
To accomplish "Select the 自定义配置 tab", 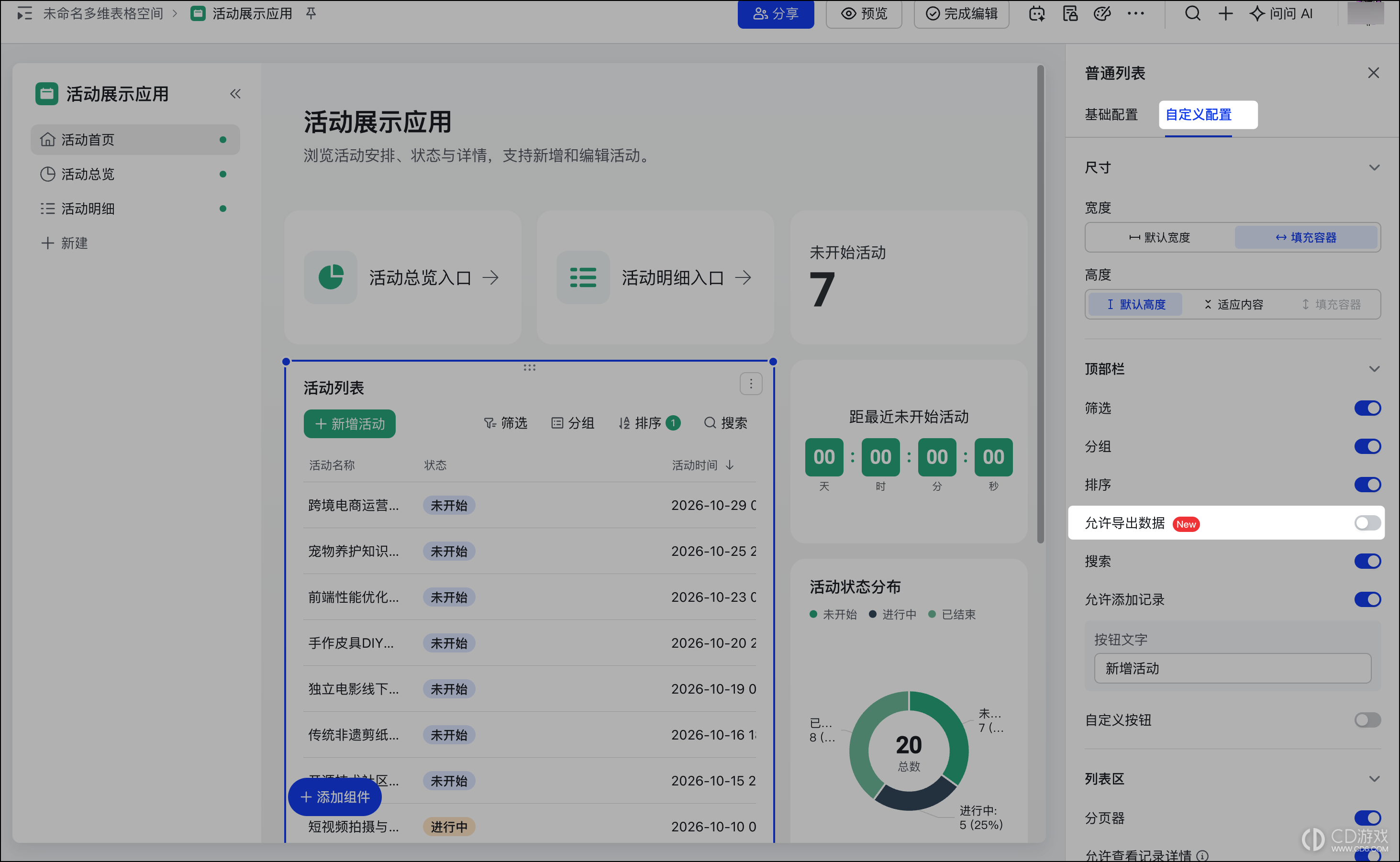I will (x=1198, y=115).
